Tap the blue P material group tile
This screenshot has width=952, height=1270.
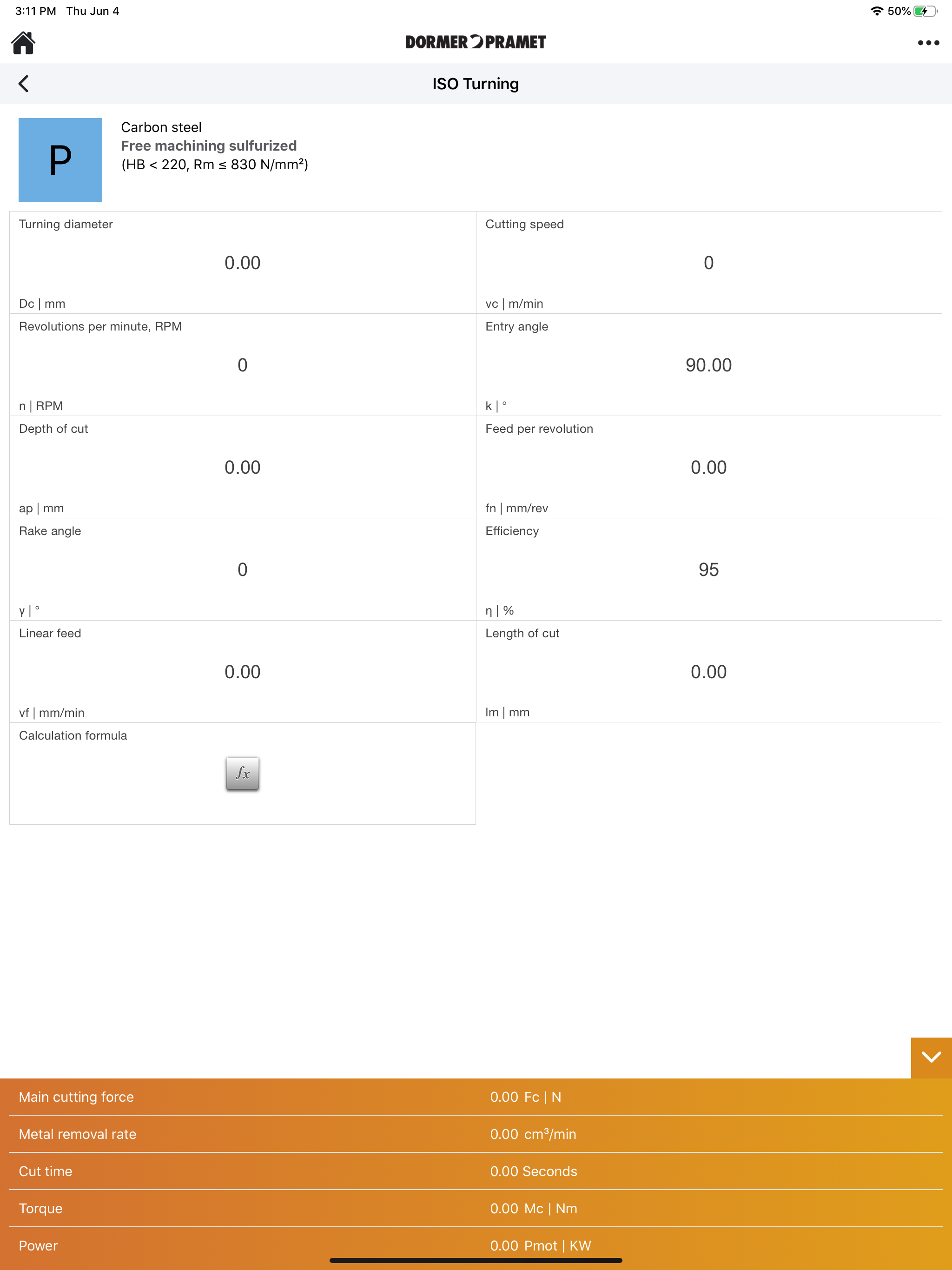pyautogui.click(x=60, y=159)
